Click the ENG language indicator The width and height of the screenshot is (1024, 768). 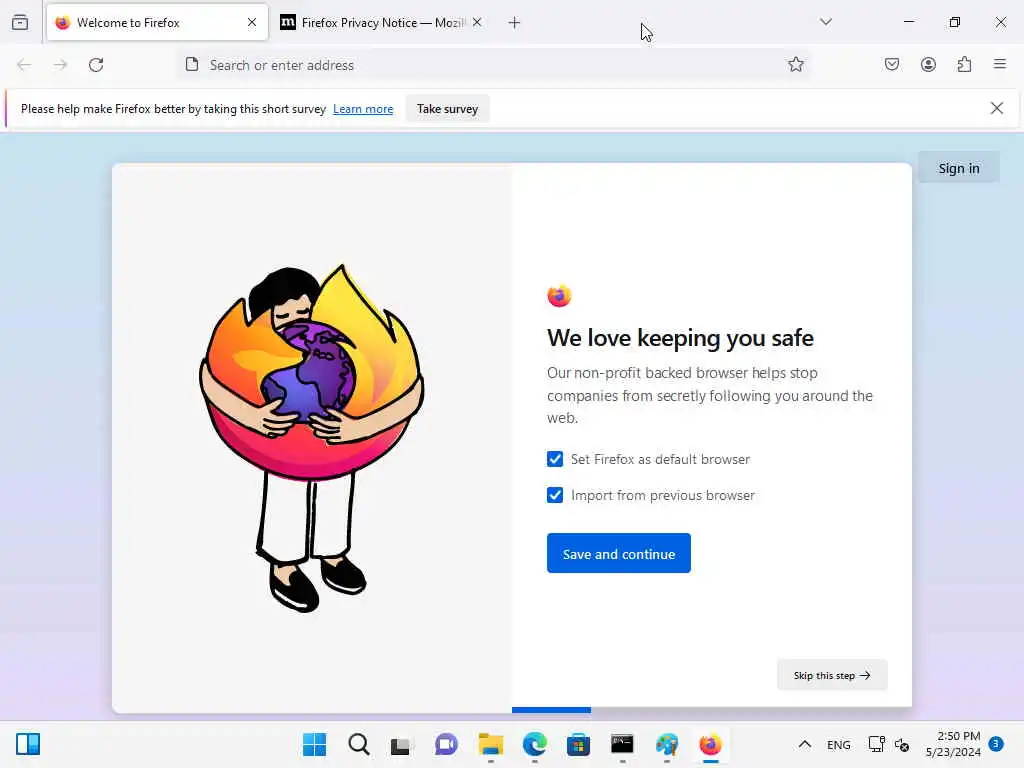point(839,745)
